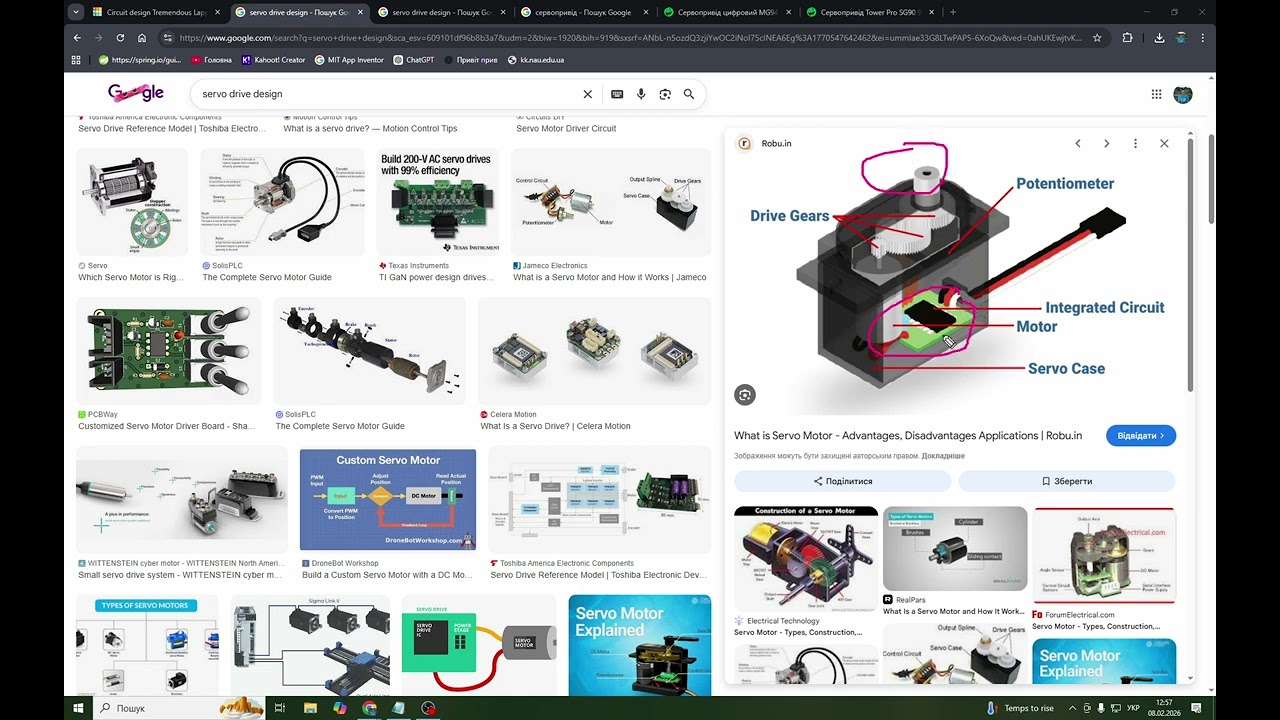Start voice search with microphone icon

pos(640,94)
